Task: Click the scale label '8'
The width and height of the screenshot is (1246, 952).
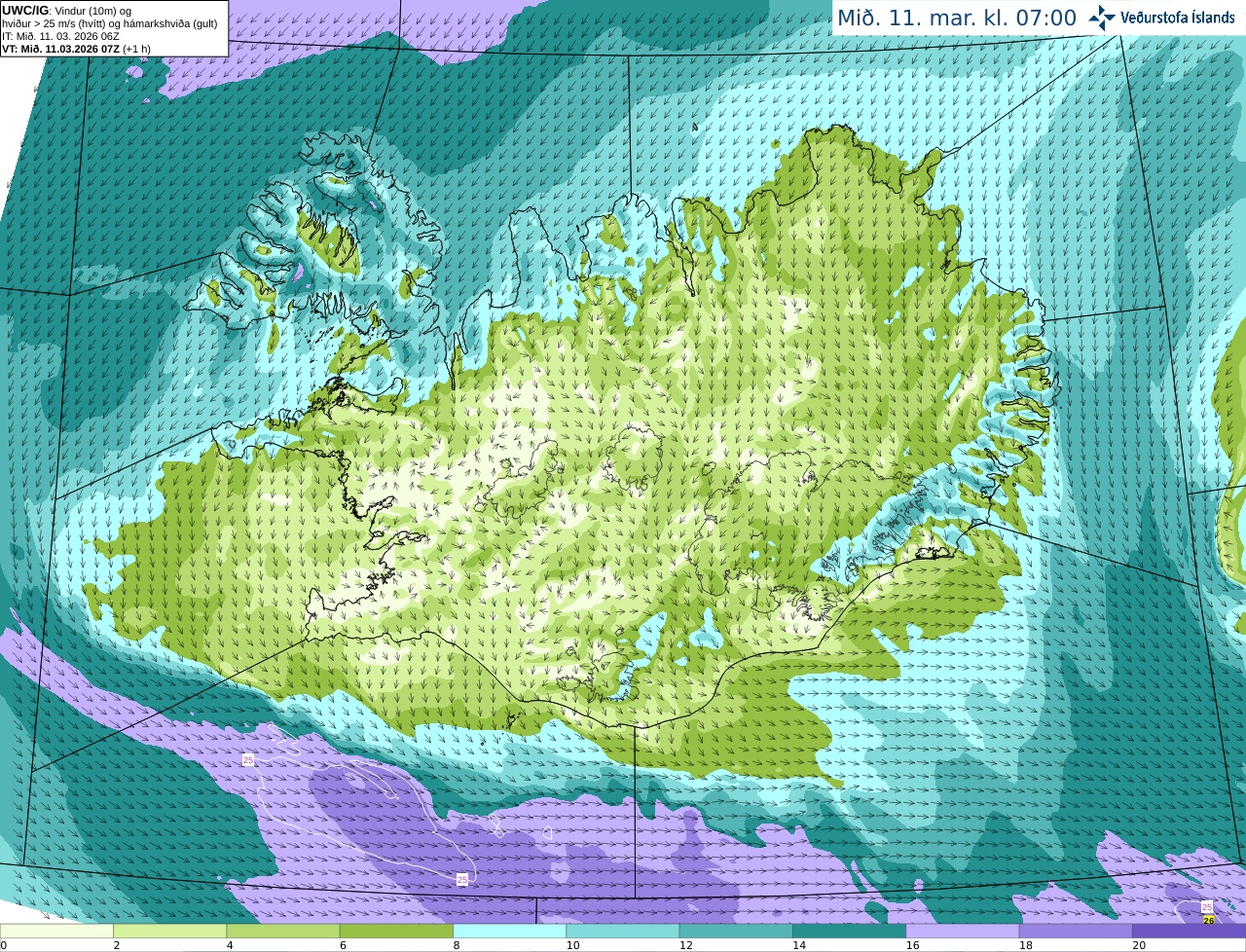Action: [457, 945]
